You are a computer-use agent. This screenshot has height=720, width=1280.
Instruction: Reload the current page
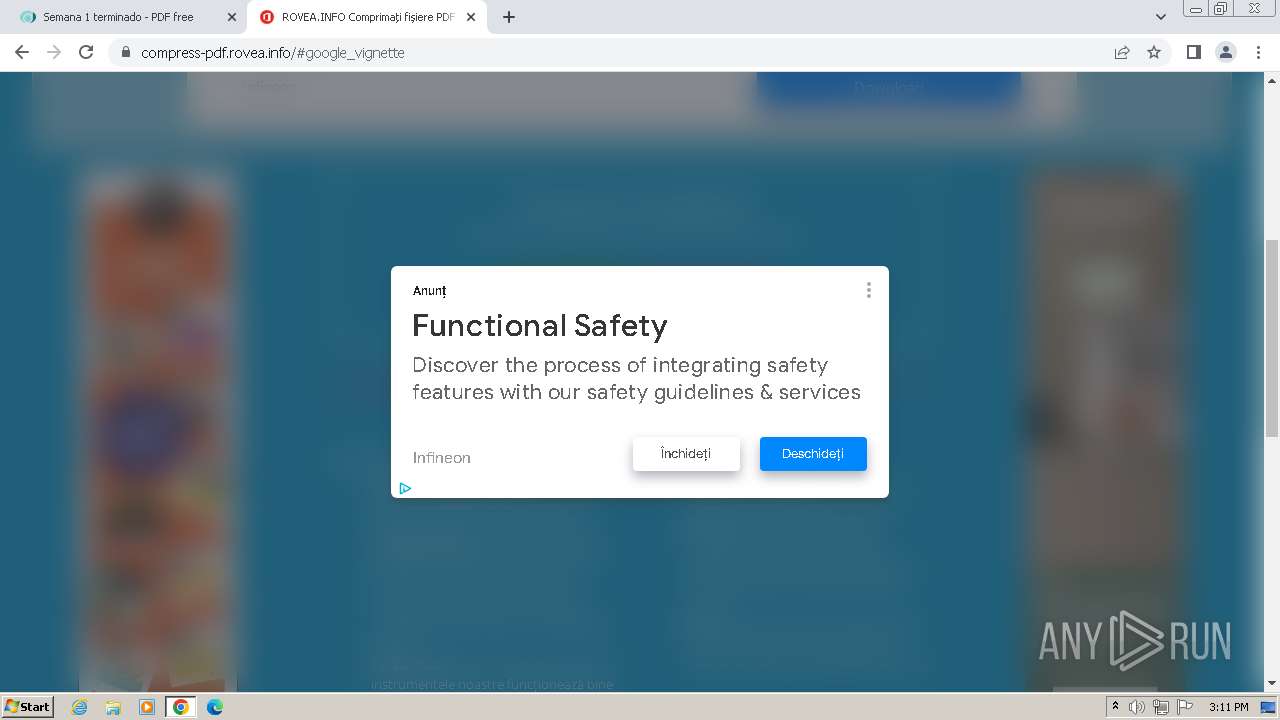[x=86, y=52]
